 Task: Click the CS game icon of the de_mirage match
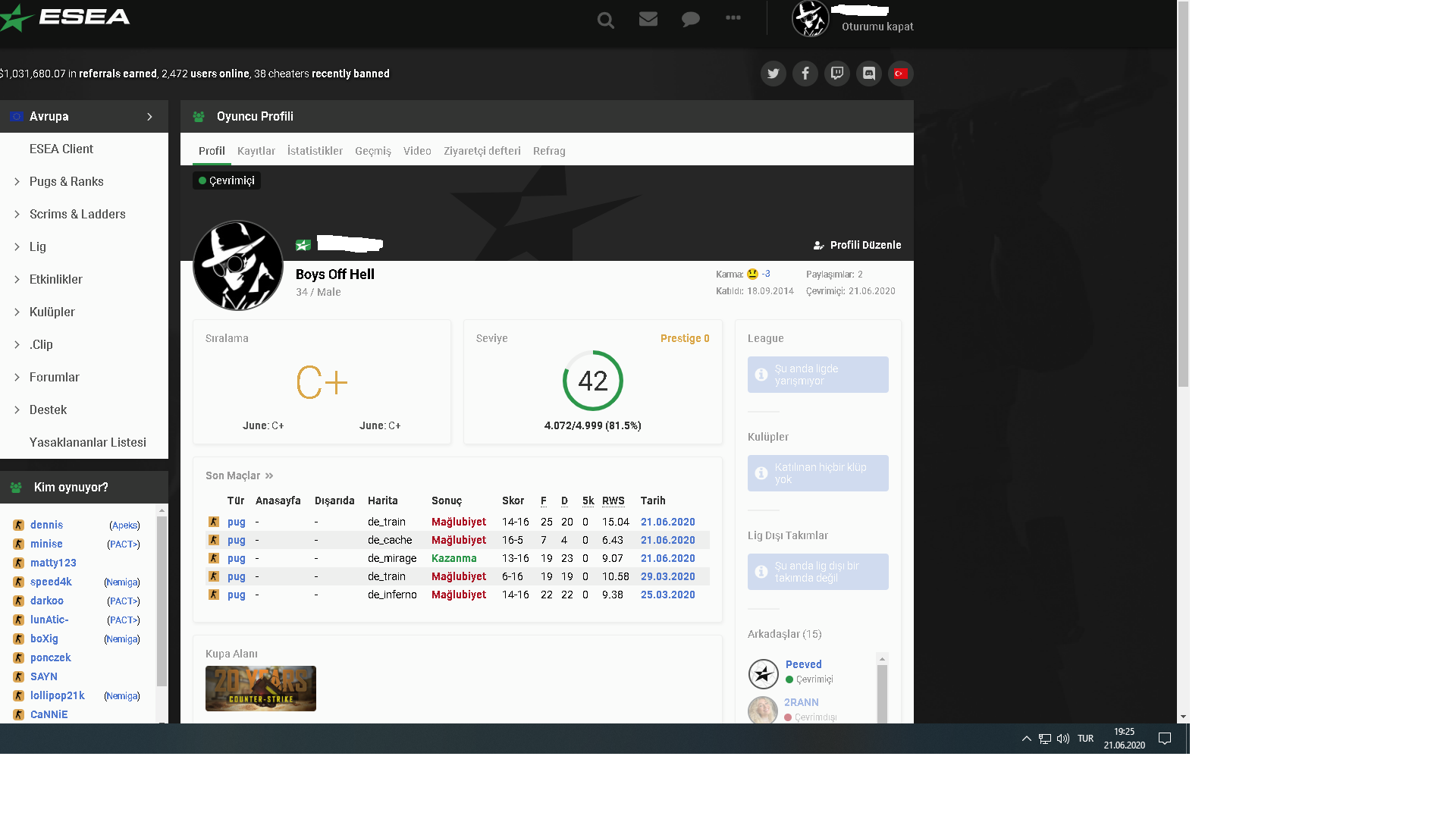[x=214, y=558]
